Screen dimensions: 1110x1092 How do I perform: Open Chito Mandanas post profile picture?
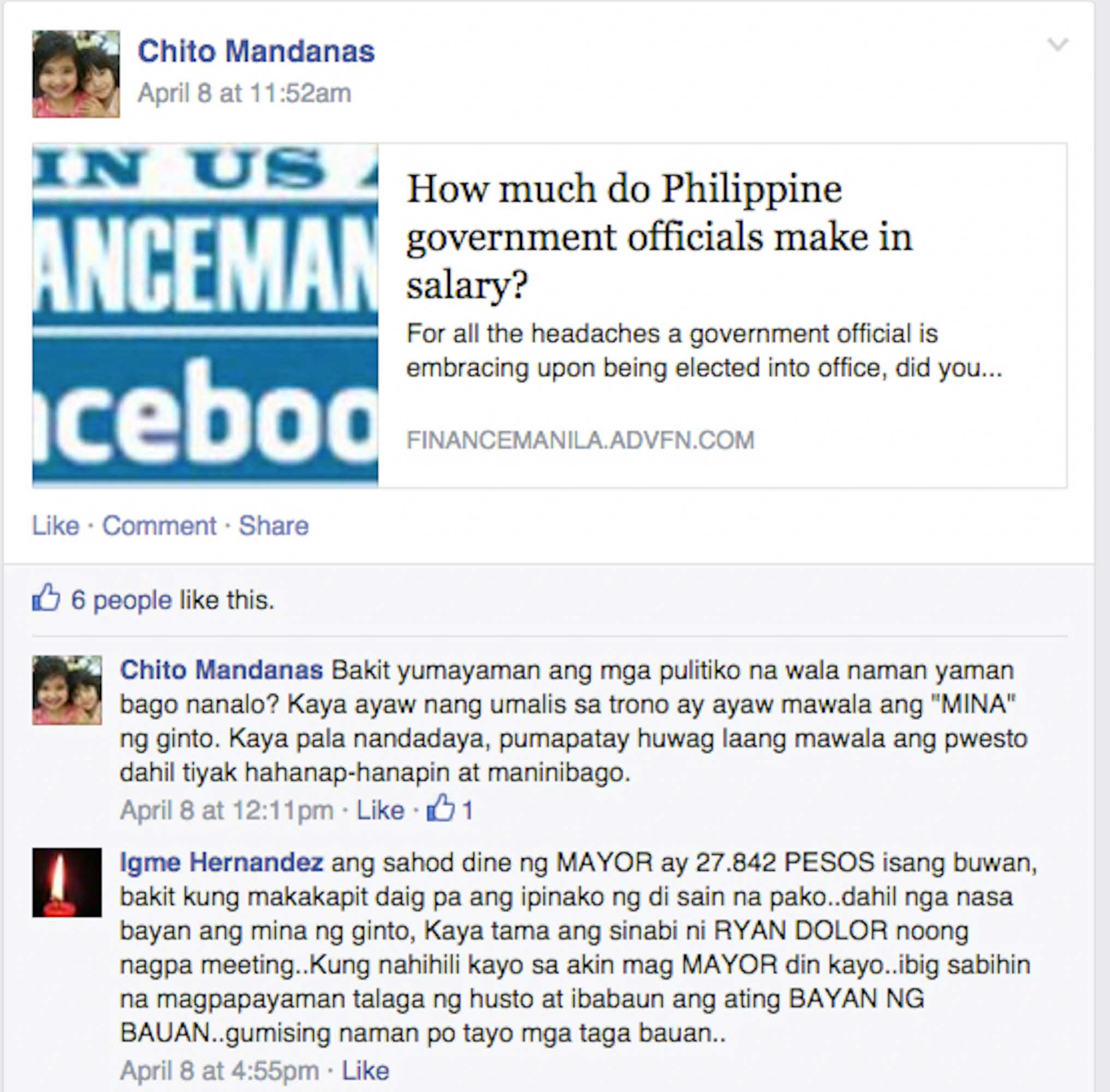click(x=76, y=74)
